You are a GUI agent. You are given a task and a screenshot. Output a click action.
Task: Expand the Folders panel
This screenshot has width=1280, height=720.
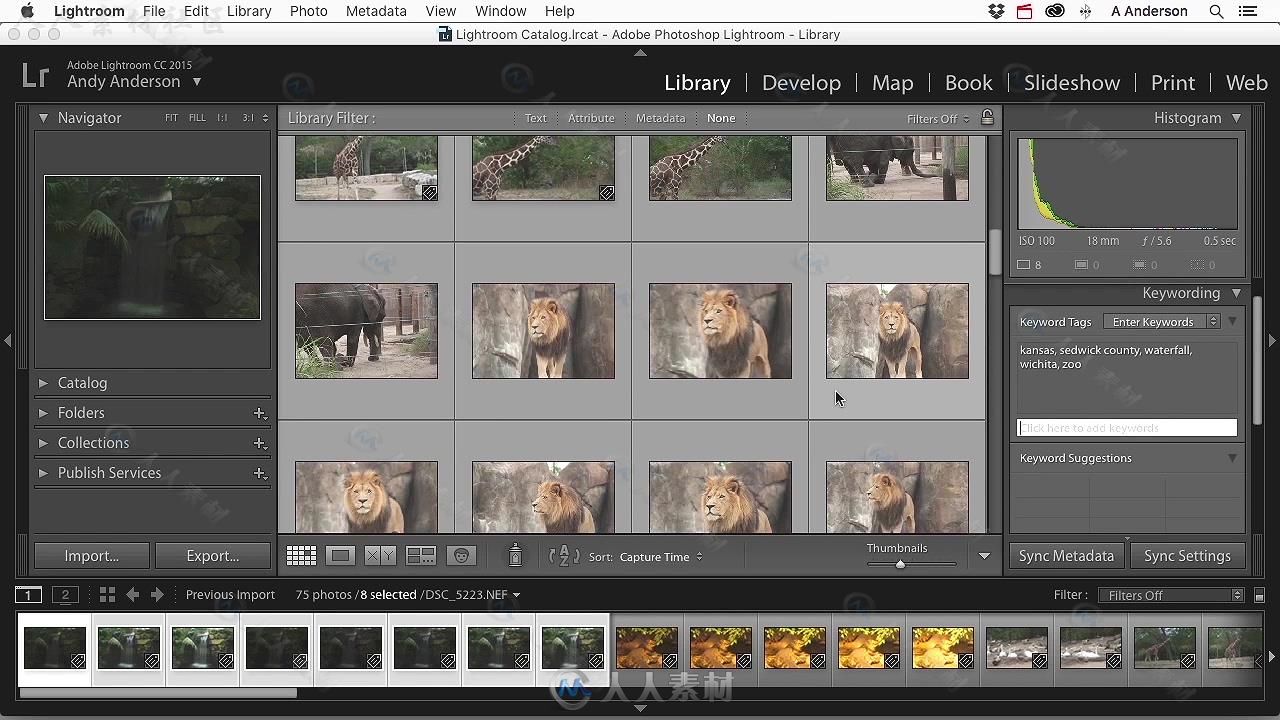point(43,413)
